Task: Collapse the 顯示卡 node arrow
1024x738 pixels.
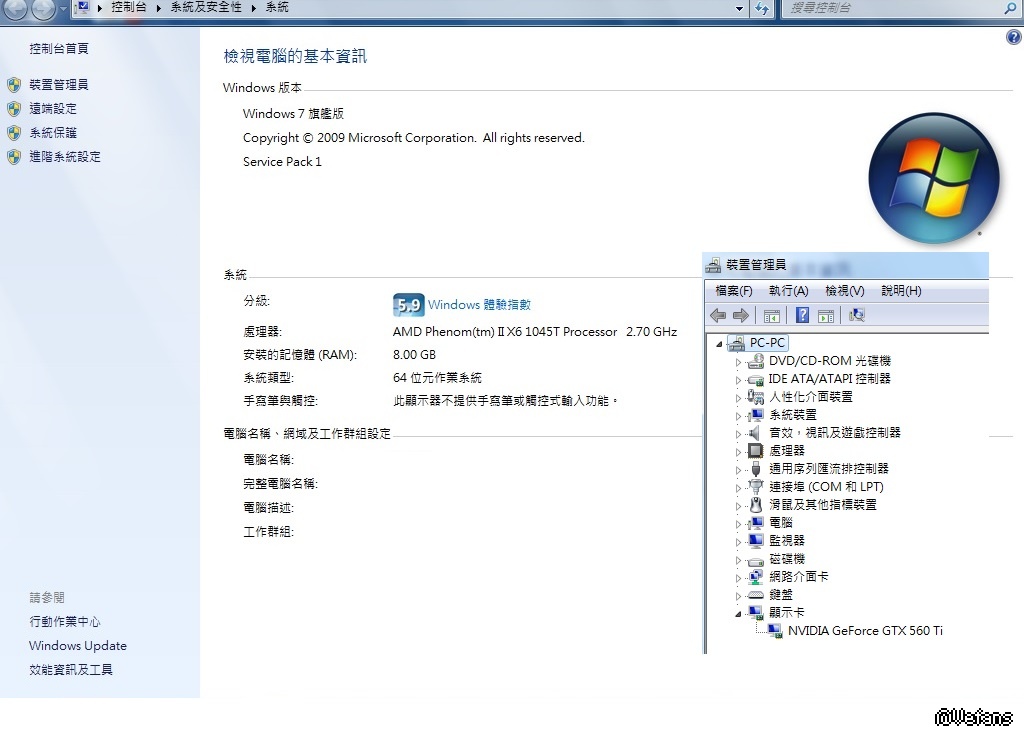Action: (x=739, y=613)
